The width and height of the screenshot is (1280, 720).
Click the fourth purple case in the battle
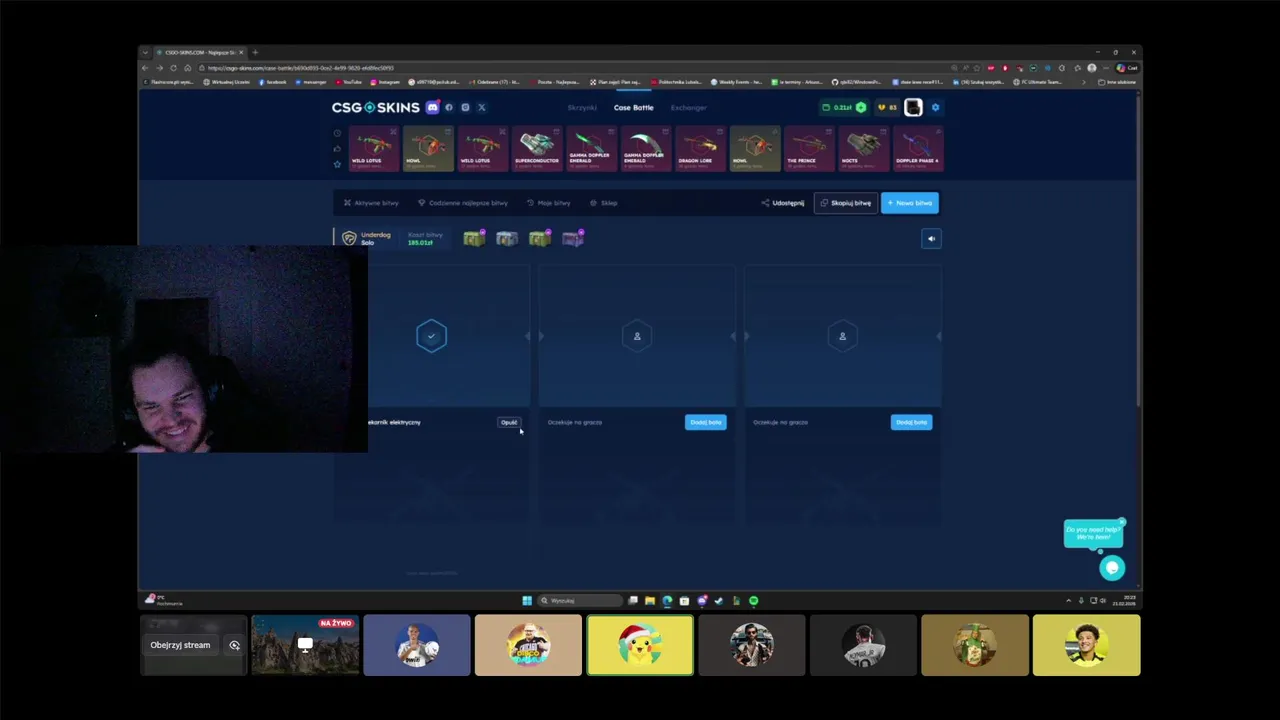point(573,238)
